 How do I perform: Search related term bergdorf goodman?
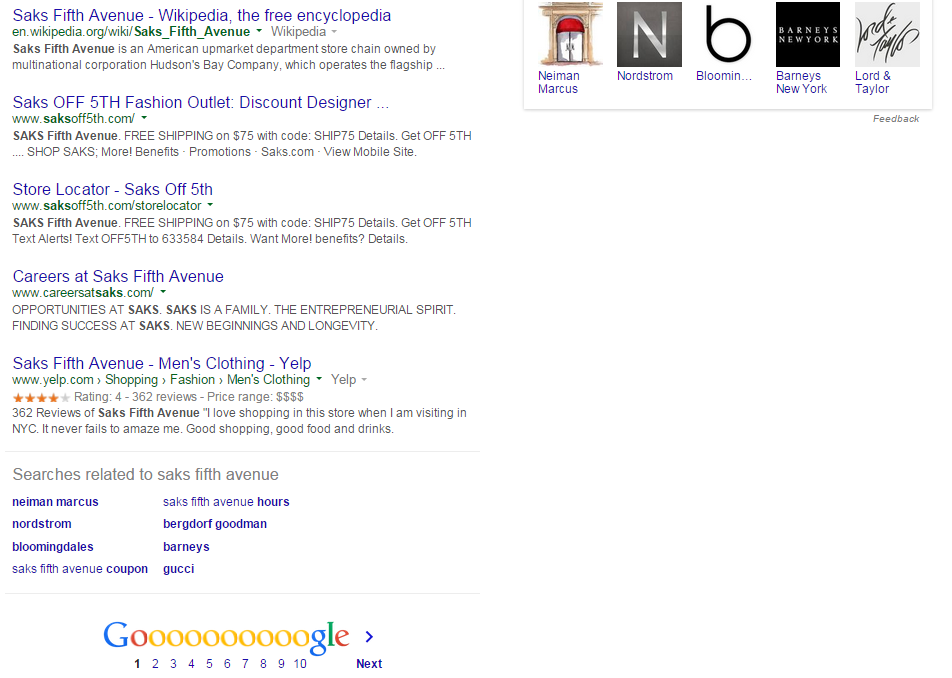click(214, 524)
